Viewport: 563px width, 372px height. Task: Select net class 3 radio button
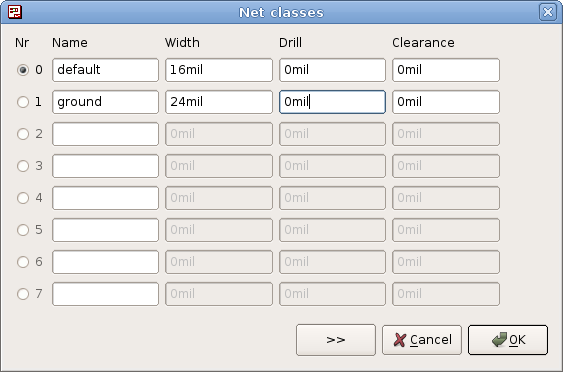click(x=23, y=166)
